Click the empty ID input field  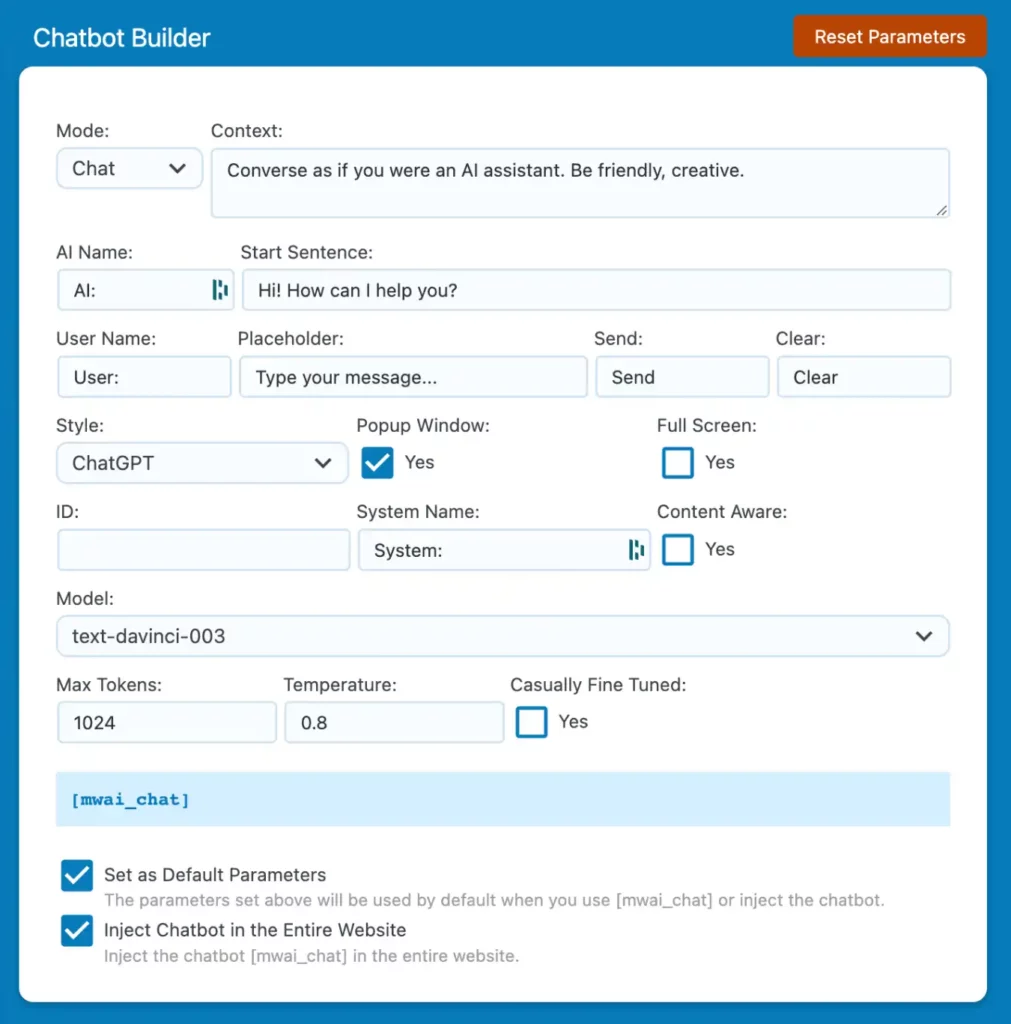click(x=204, y=550)
